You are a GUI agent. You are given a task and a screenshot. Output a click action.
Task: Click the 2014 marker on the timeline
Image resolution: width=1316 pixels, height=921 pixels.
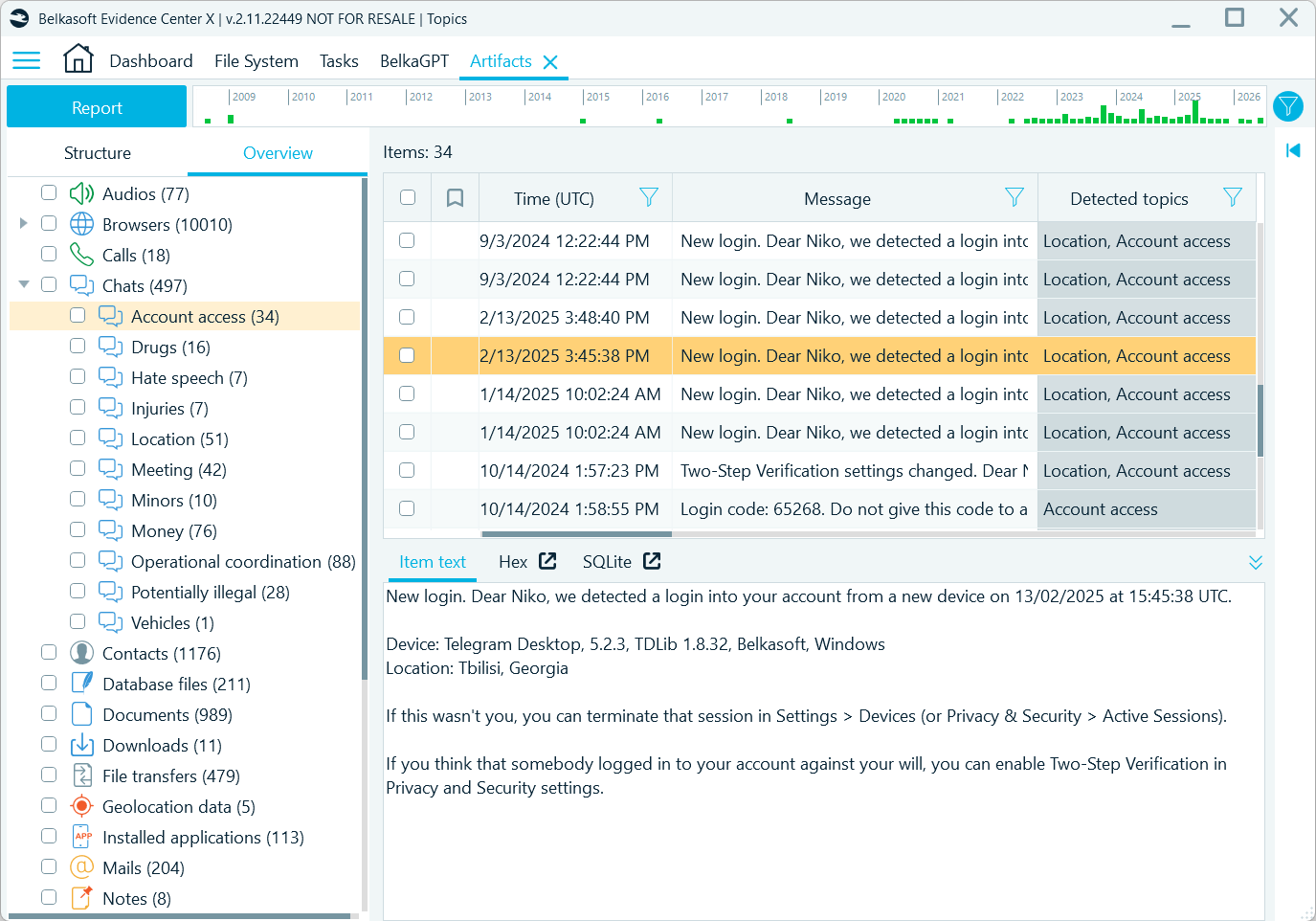point(539,97)
